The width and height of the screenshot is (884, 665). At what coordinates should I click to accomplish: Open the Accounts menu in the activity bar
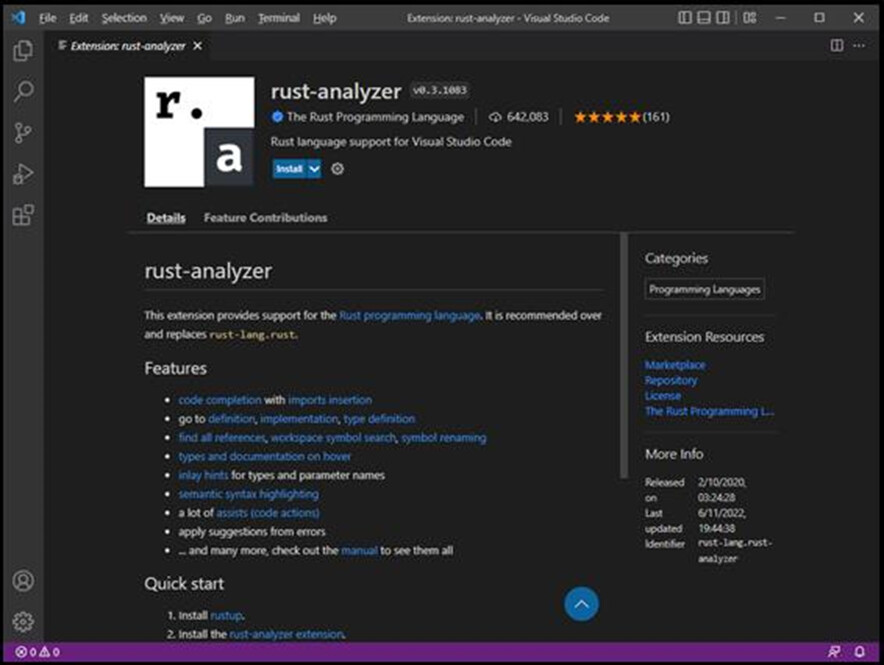click(24, 580)
